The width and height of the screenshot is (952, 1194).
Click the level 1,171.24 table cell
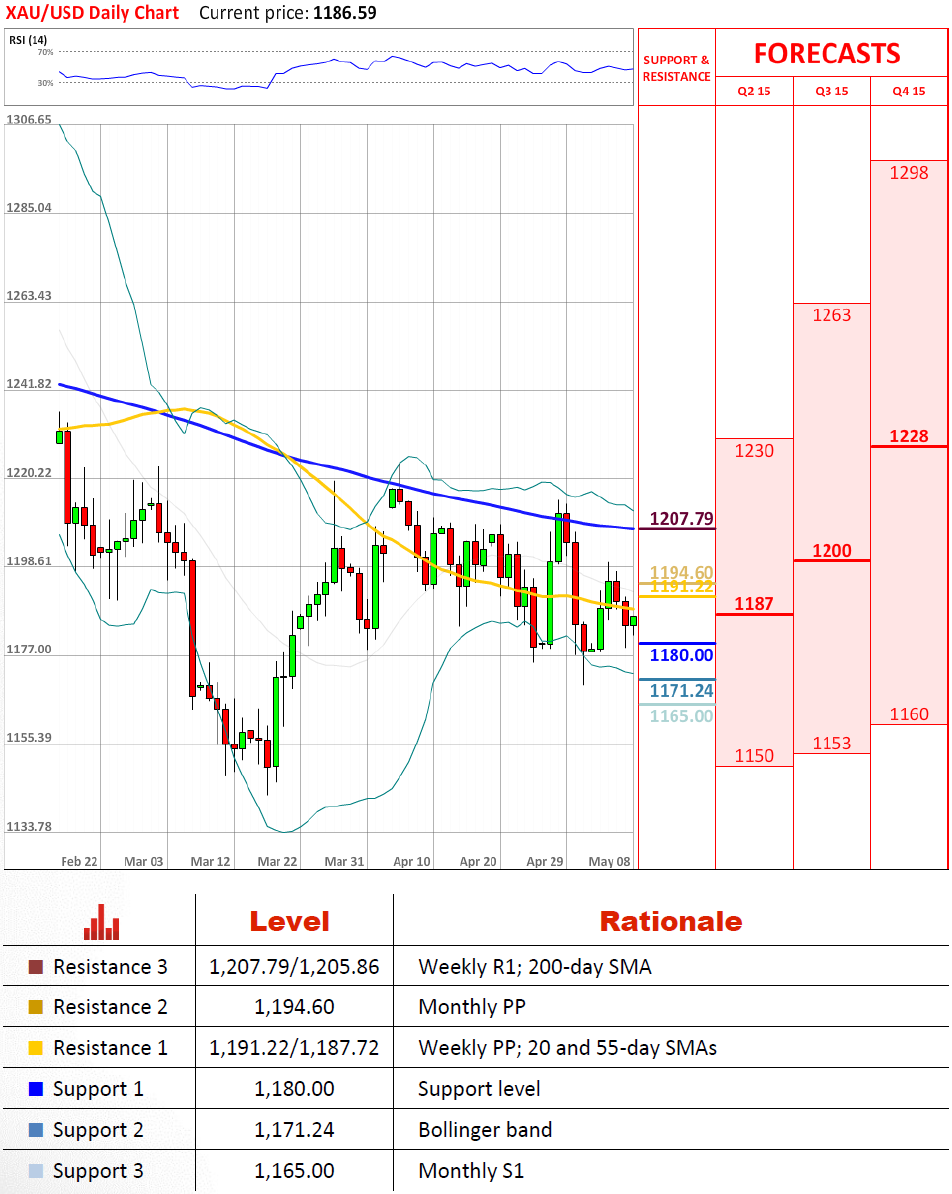coord(294,1130)
